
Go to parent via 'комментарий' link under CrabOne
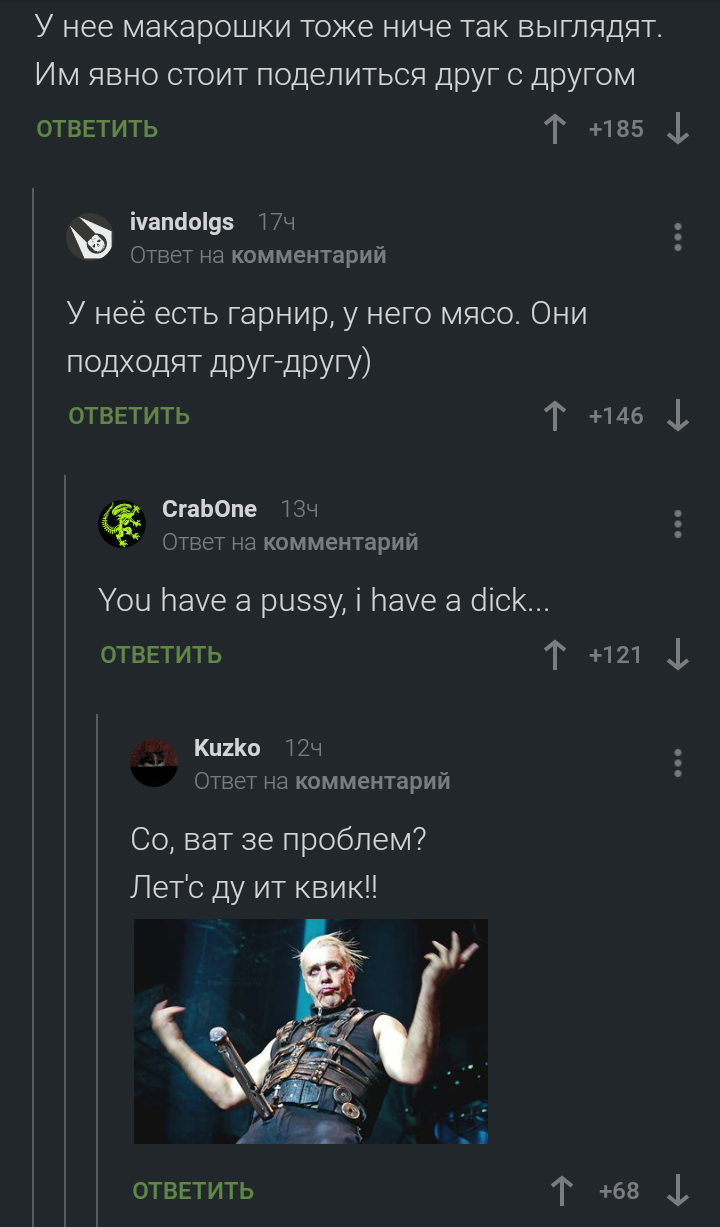340,542
